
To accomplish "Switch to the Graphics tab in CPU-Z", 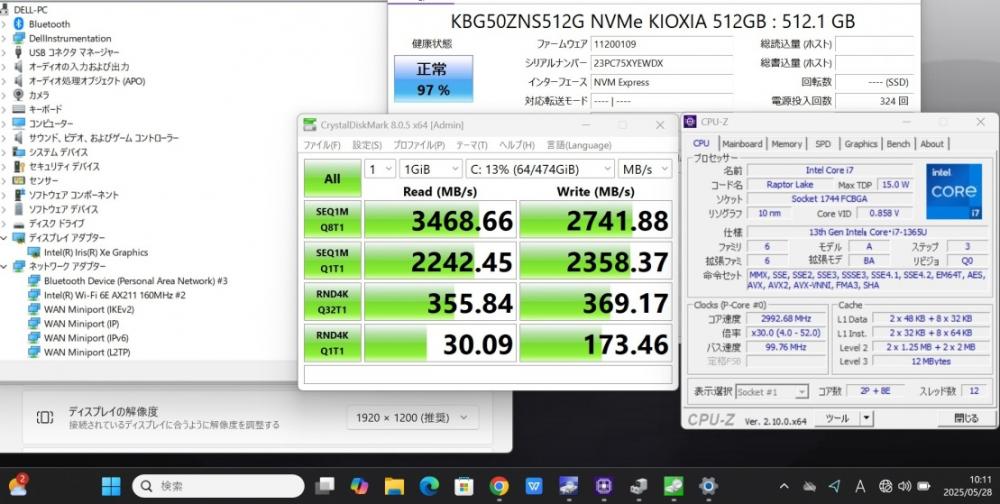I will coord(861,144).
